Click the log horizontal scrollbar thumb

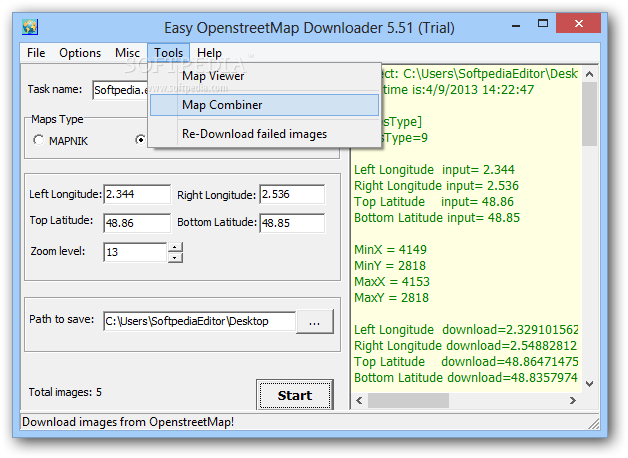point(408,400)
